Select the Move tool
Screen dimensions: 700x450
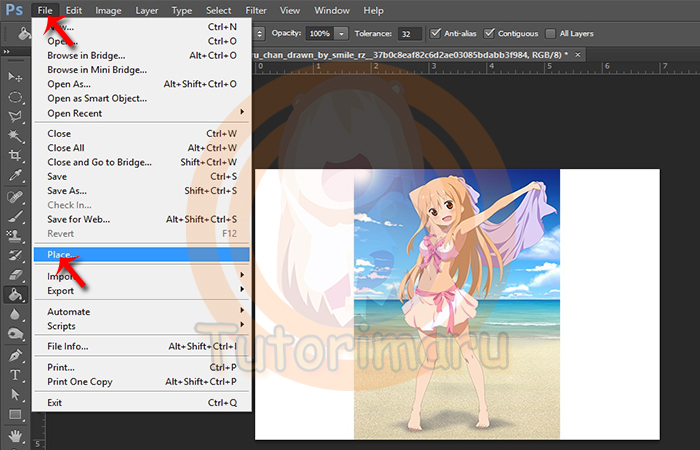[x=15, y=77]
